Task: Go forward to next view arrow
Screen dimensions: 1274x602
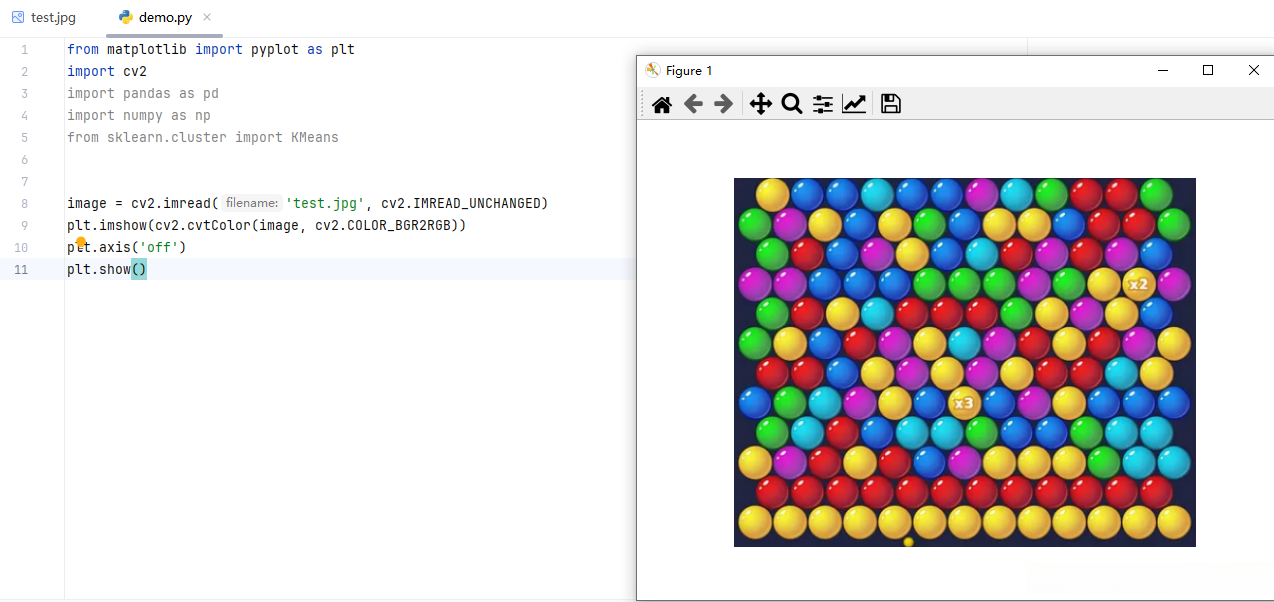Action: coord(724,104)
